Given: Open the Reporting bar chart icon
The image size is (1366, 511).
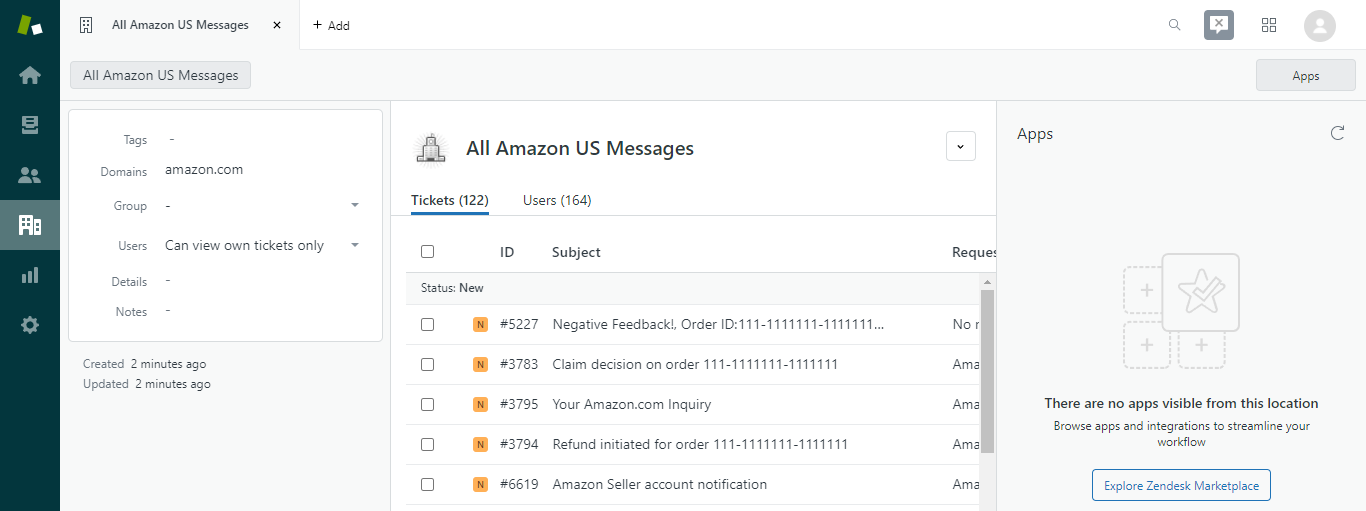Looking at the screenshot, I should tap(30, 275).
